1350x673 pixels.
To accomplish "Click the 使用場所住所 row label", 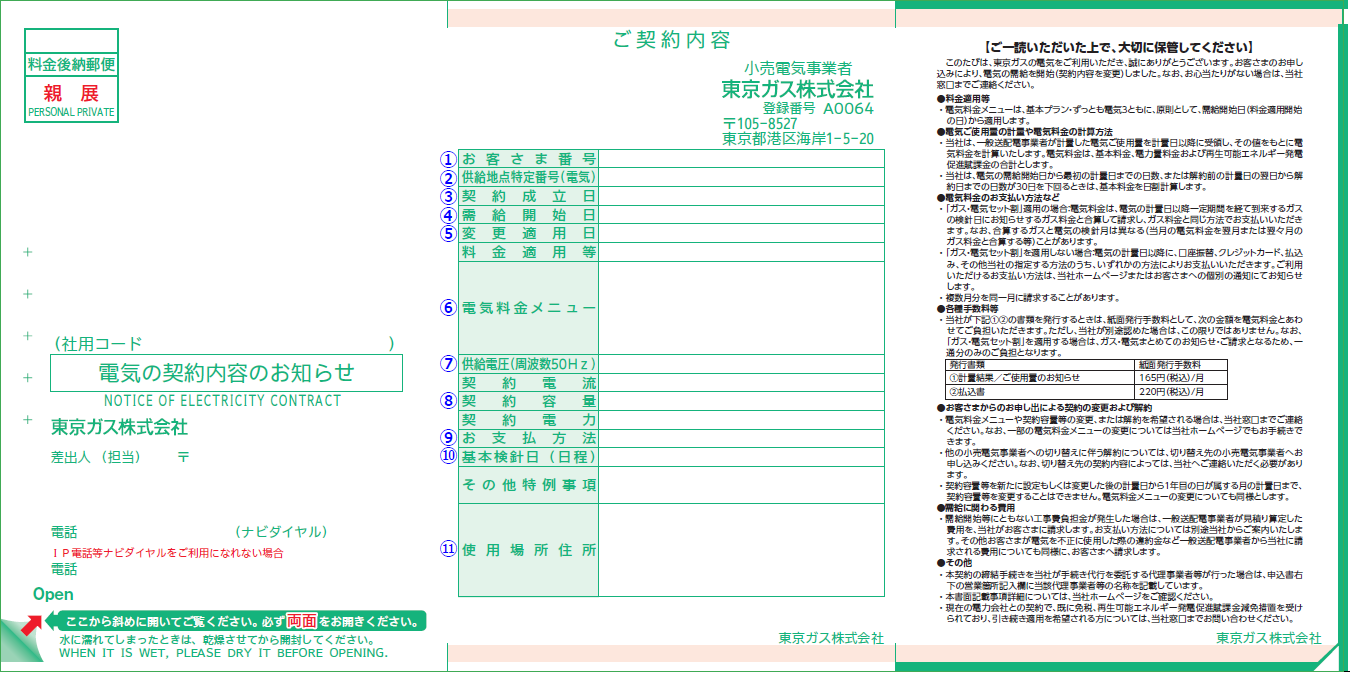I will tap(528, 550).
